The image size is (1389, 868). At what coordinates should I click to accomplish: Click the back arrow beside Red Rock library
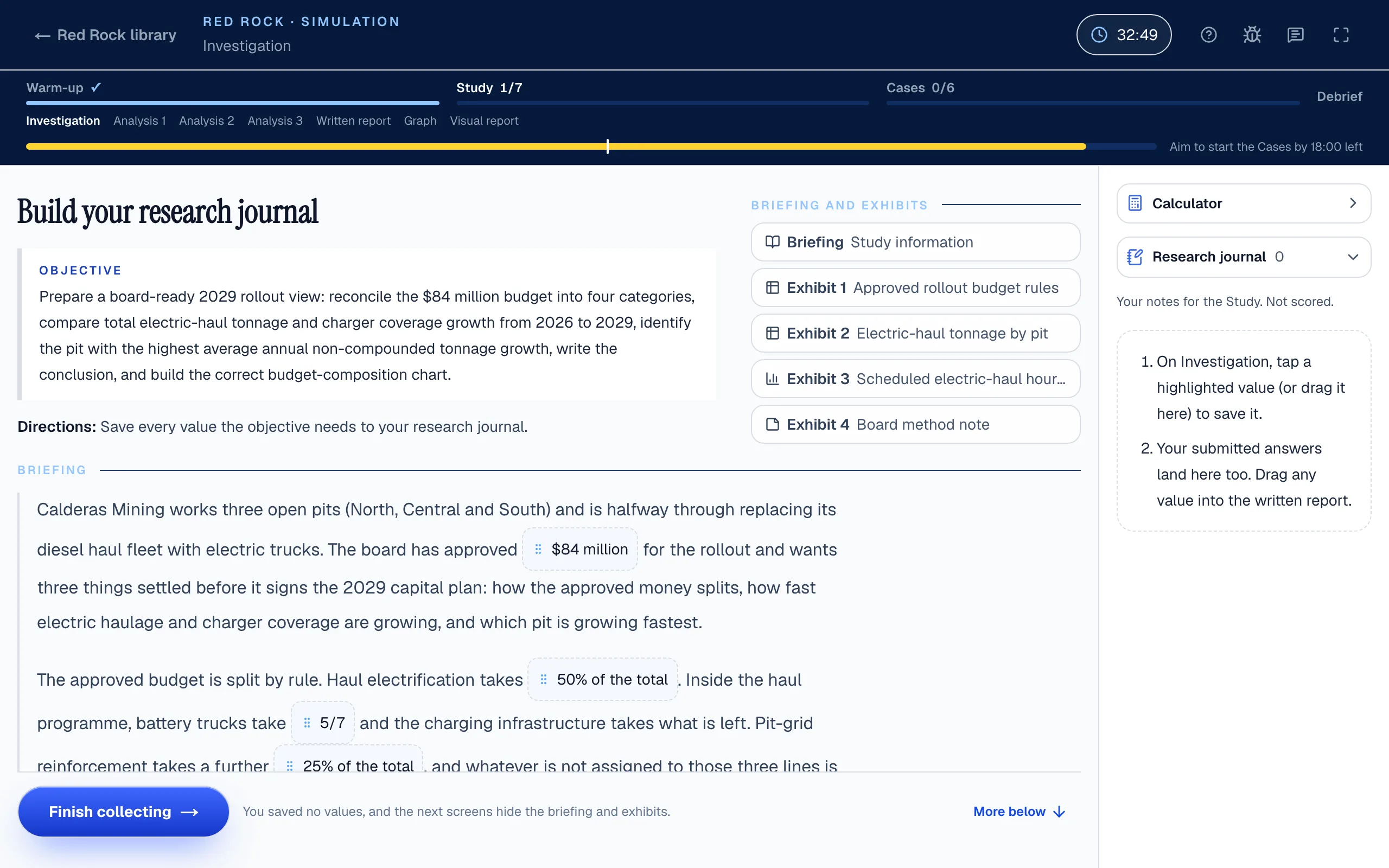42,36
